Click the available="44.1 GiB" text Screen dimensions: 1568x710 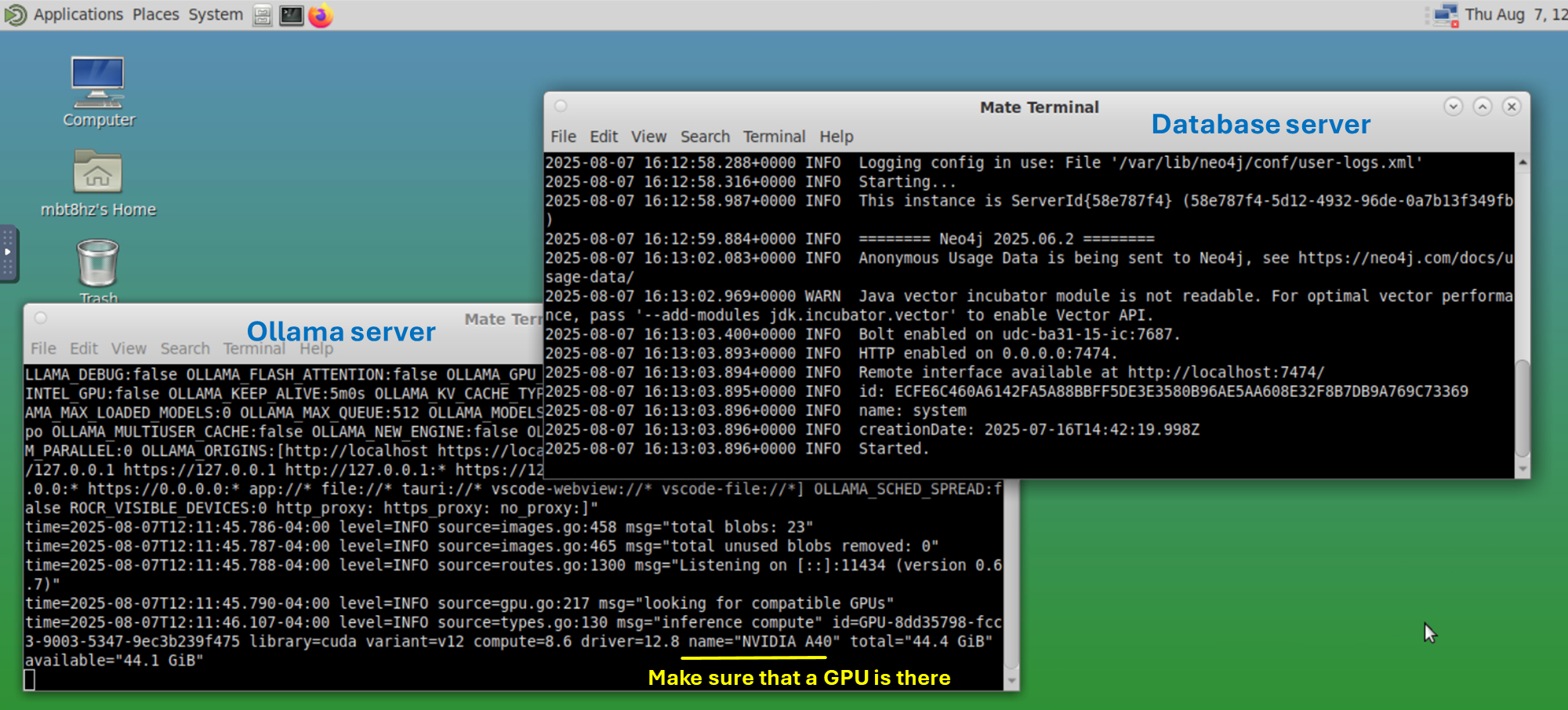click(x=114, y=661)
